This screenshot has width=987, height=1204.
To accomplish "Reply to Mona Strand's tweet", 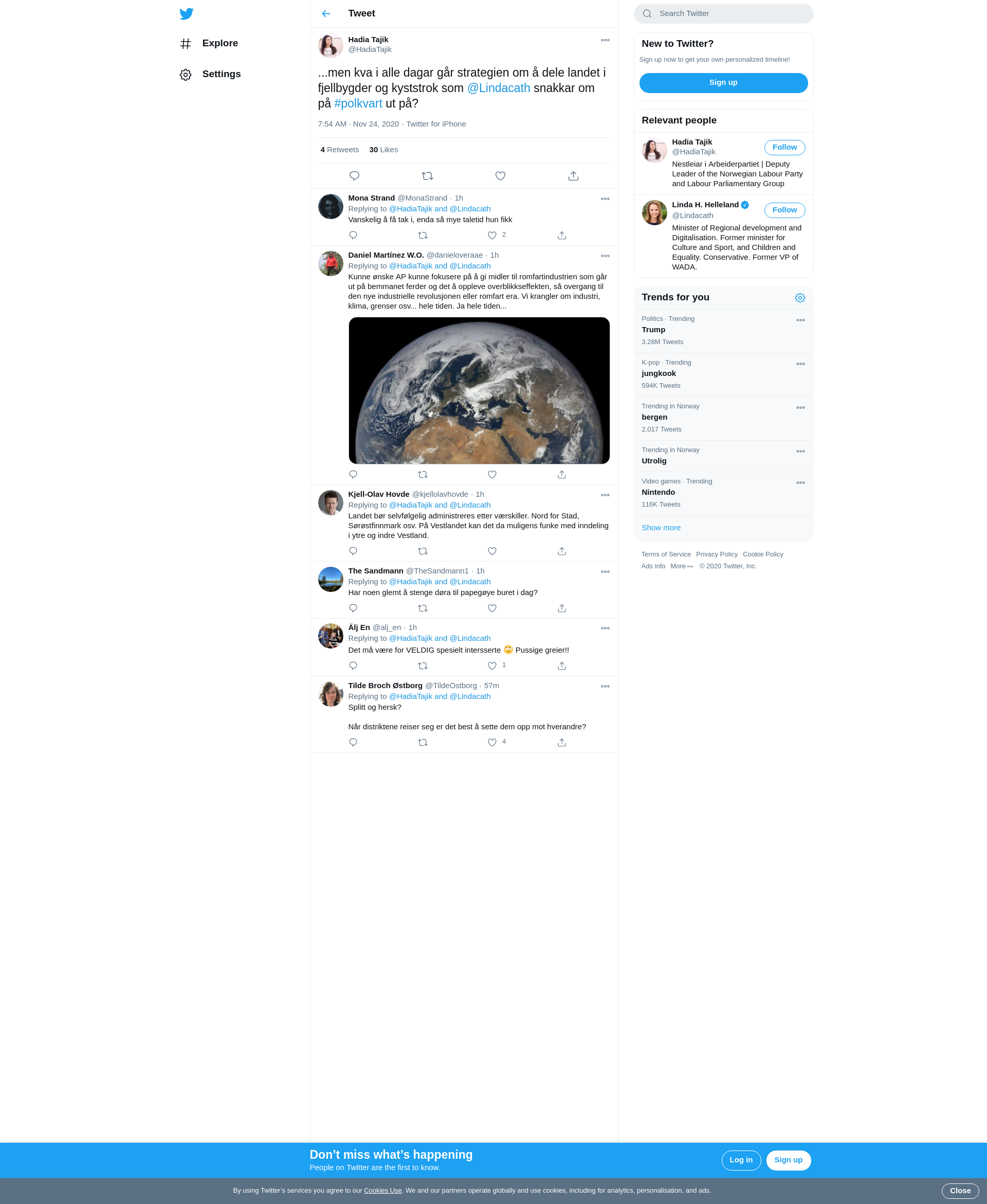I will click(x=353, y=235).
